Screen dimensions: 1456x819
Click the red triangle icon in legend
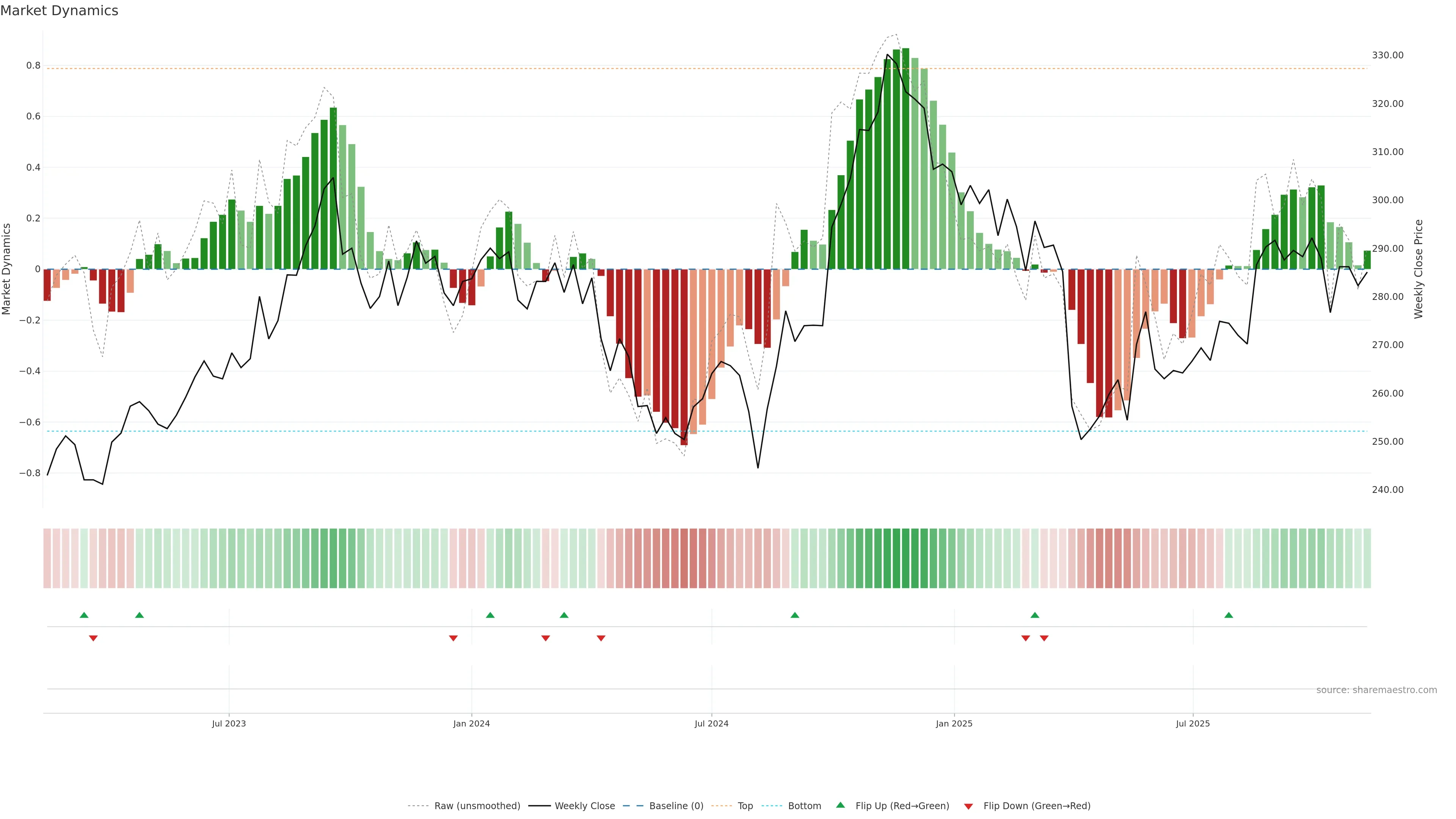click(968, 806)
